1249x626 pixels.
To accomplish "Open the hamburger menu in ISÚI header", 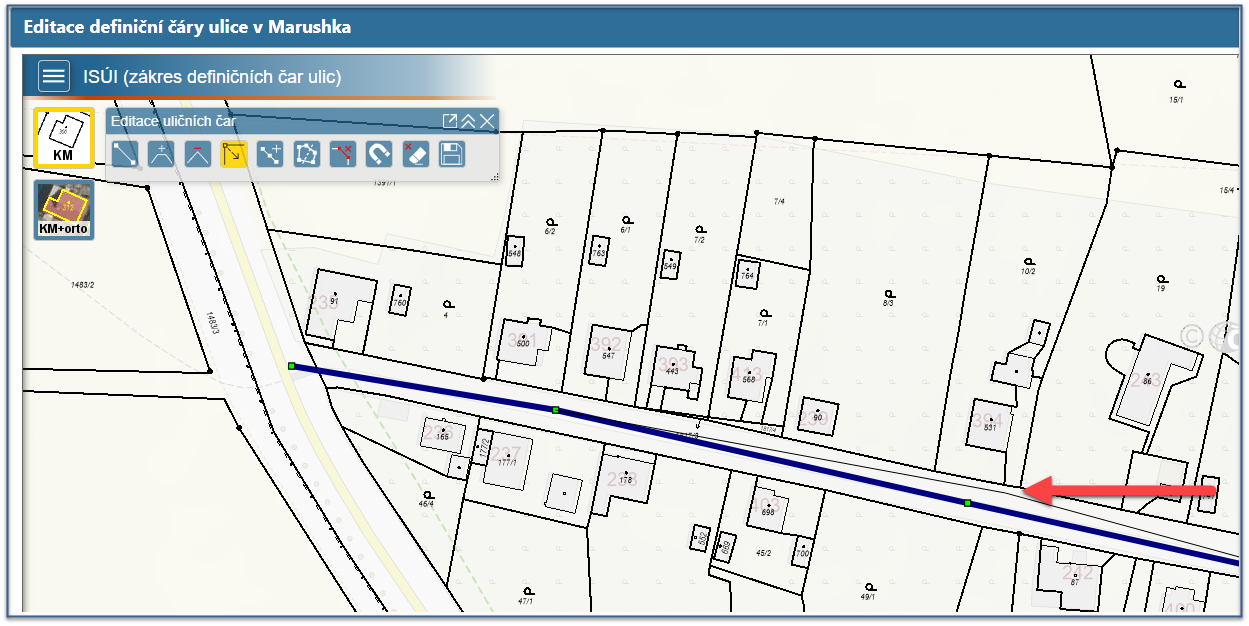I will 54,76.
